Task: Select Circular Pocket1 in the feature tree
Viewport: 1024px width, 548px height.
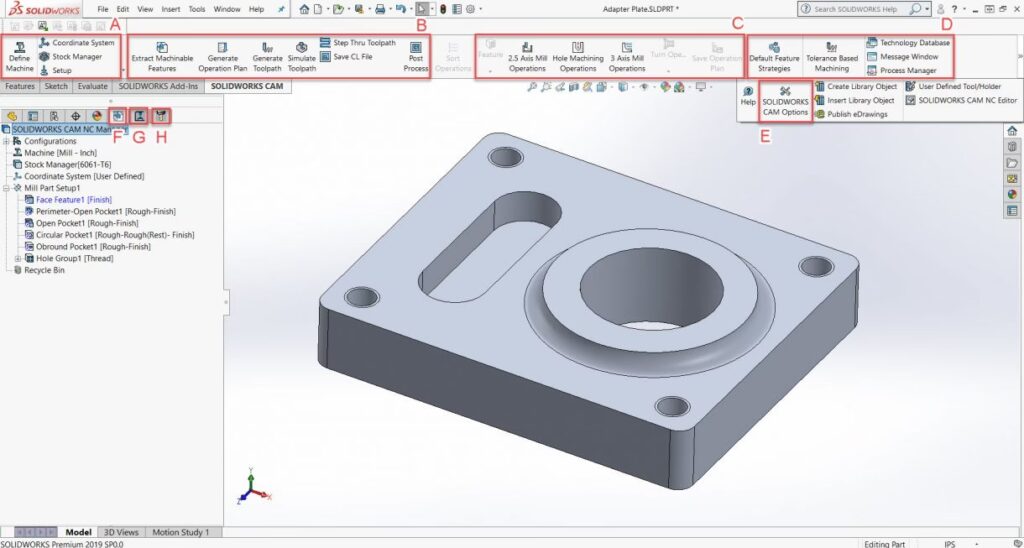Action: [x=114, y=235]
